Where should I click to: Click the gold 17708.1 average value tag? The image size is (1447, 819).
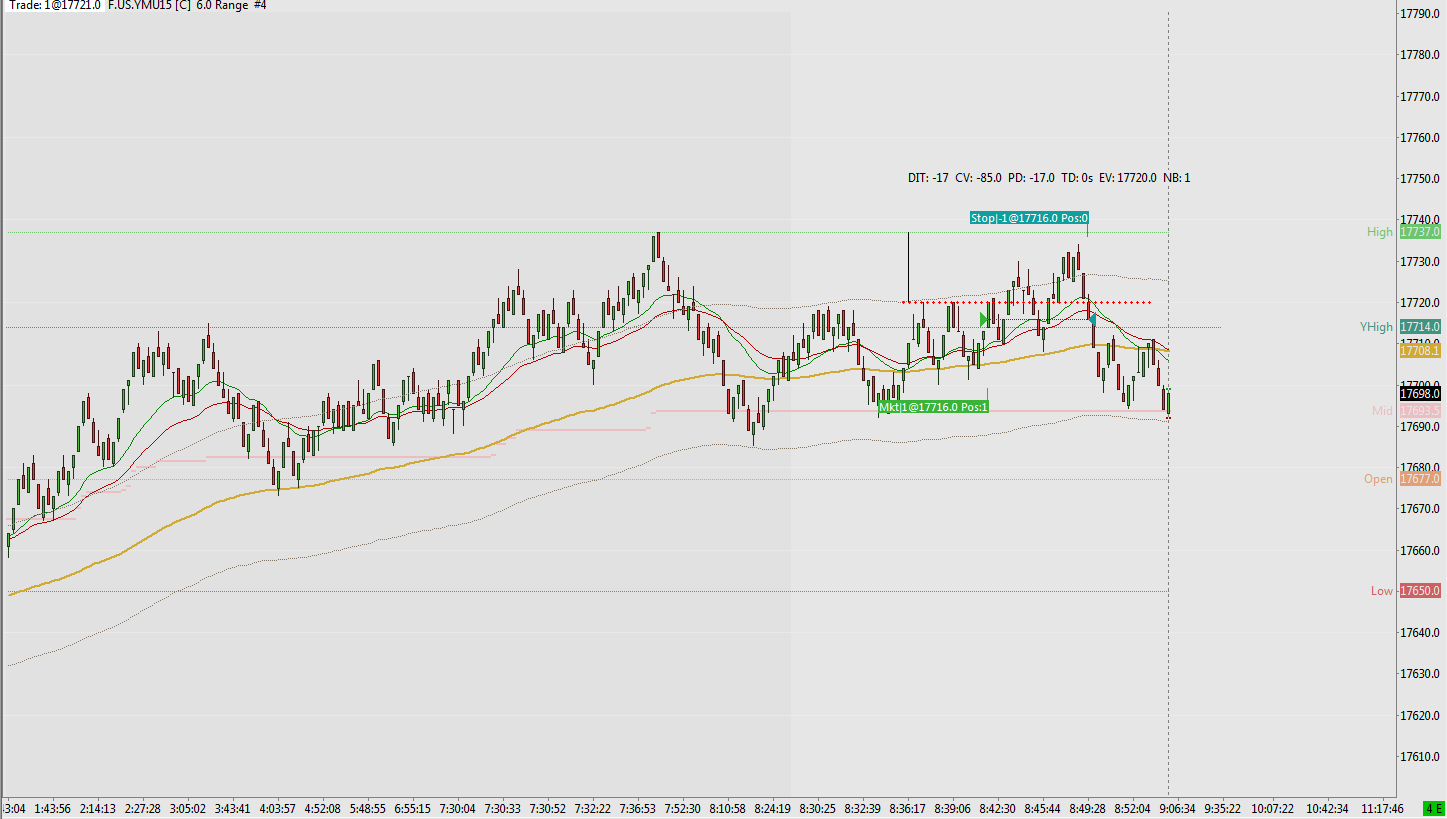(1421, 351)
